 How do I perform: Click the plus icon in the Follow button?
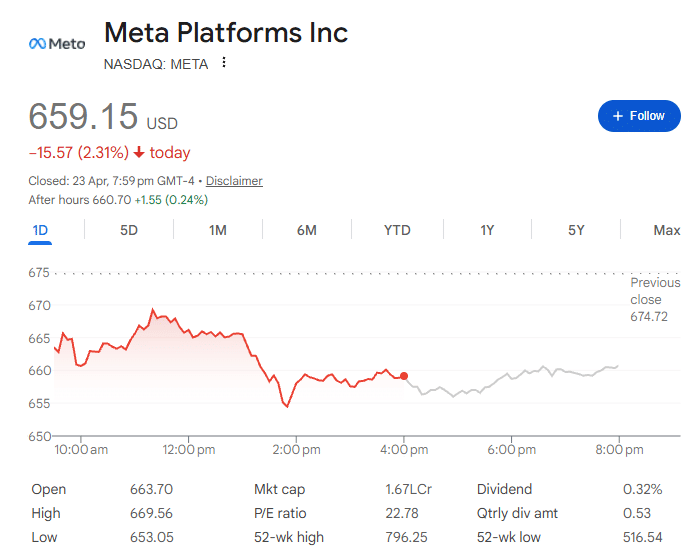point(618,116)
